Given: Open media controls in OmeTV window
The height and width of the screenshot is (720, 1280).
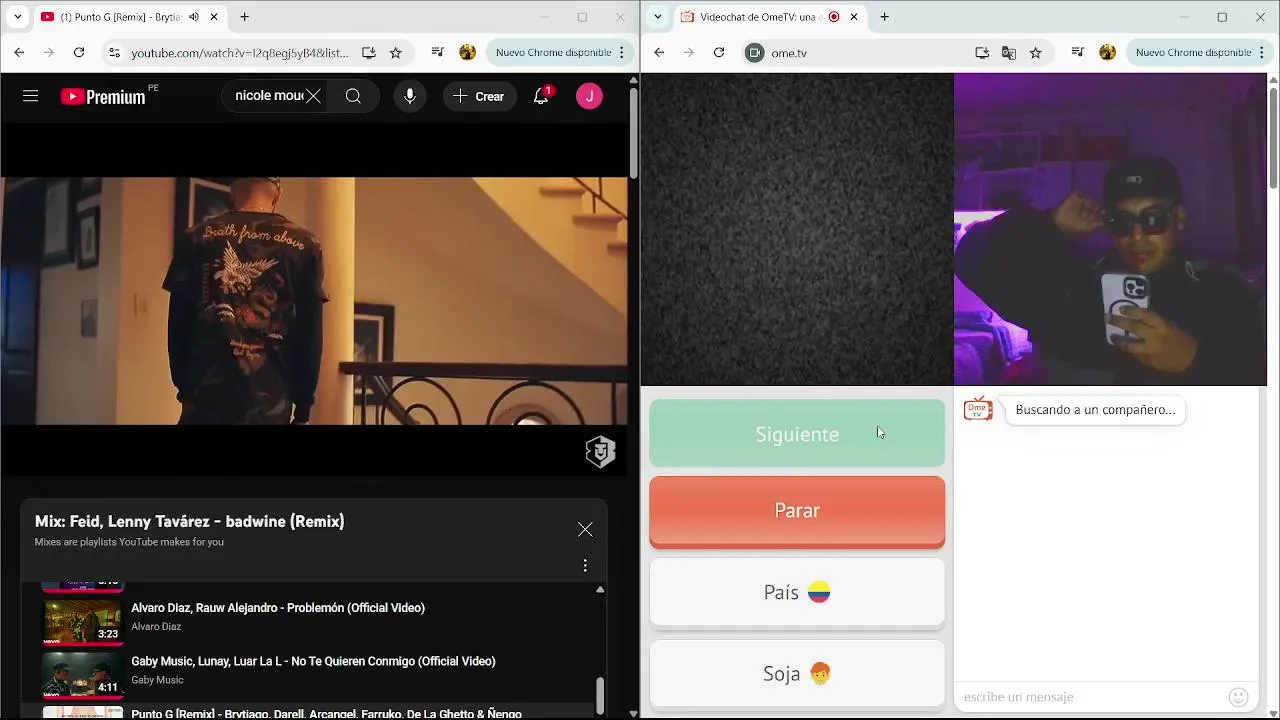Looking at the screenshot, I should 1077,53.
